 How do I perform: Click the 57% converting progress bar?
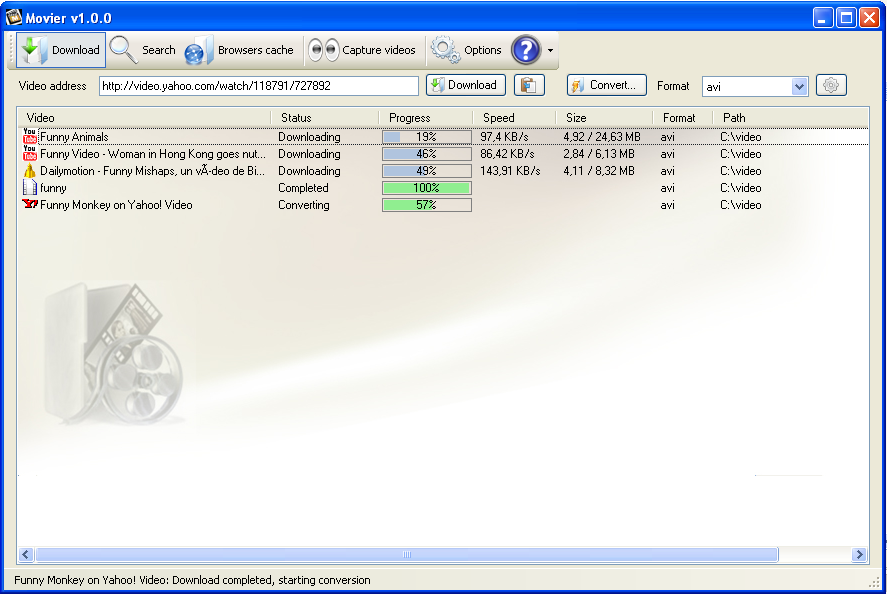pos(427,205)
